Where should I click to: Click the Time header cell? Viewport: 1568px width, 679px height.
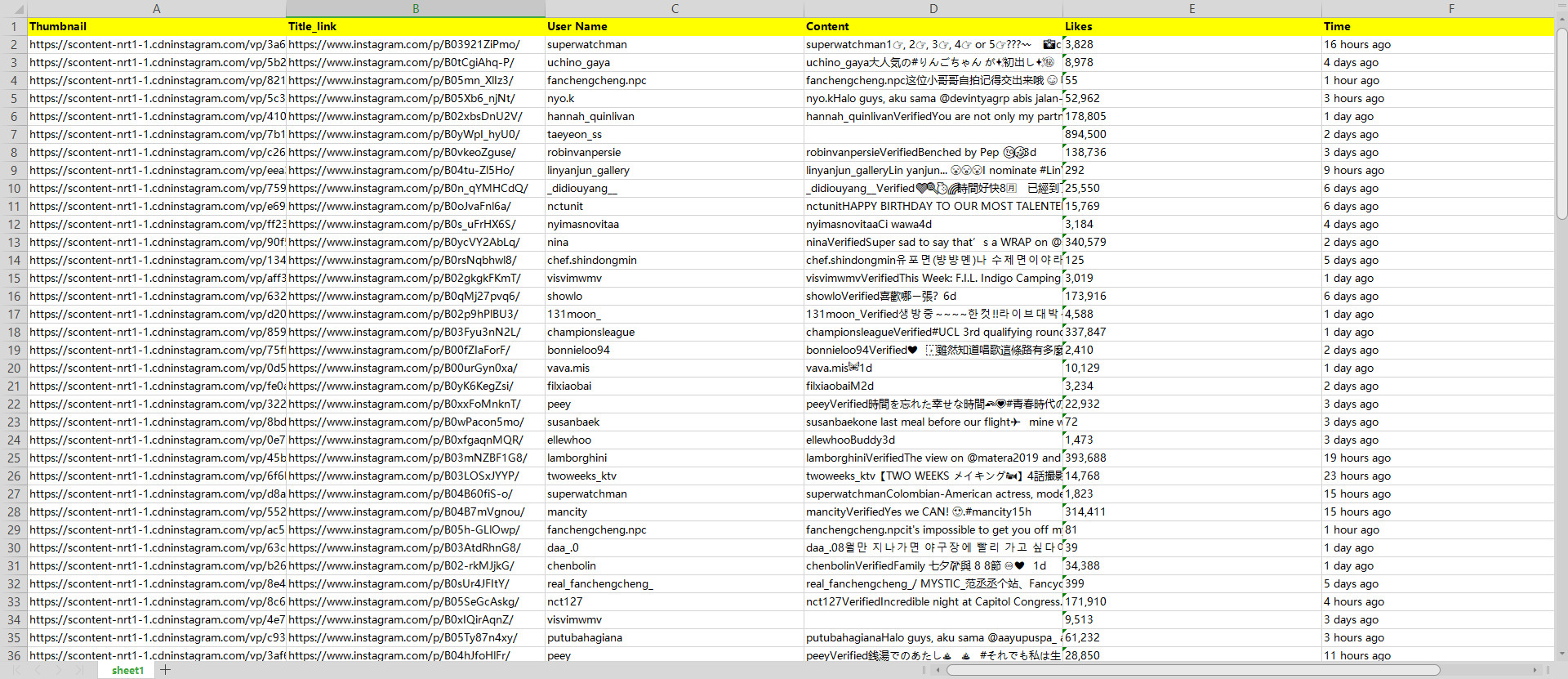pyautogui.click(x=1438, y=26)
